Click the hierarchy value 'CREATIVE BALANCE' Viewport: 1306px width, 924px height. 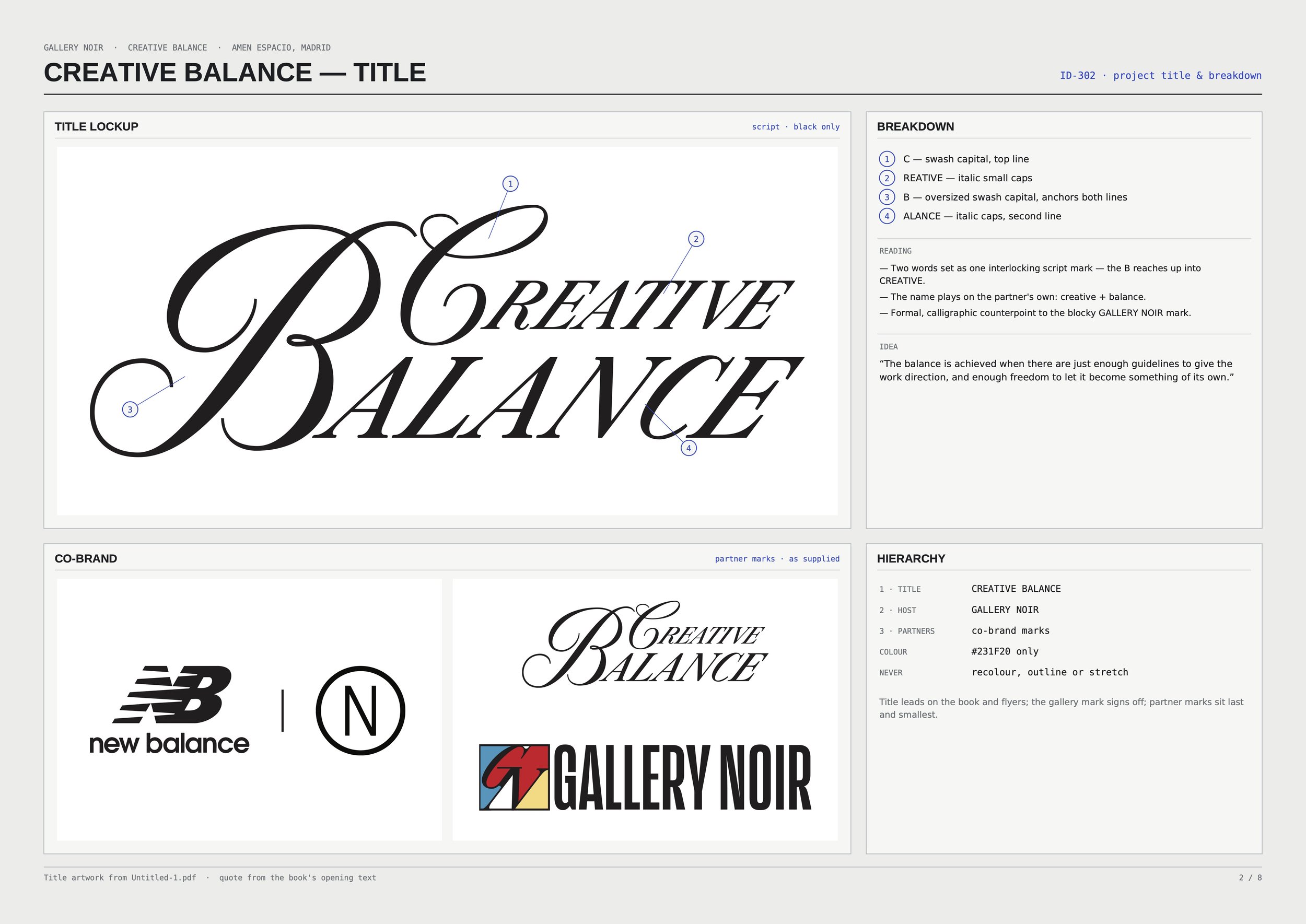tap(1016, 589)
